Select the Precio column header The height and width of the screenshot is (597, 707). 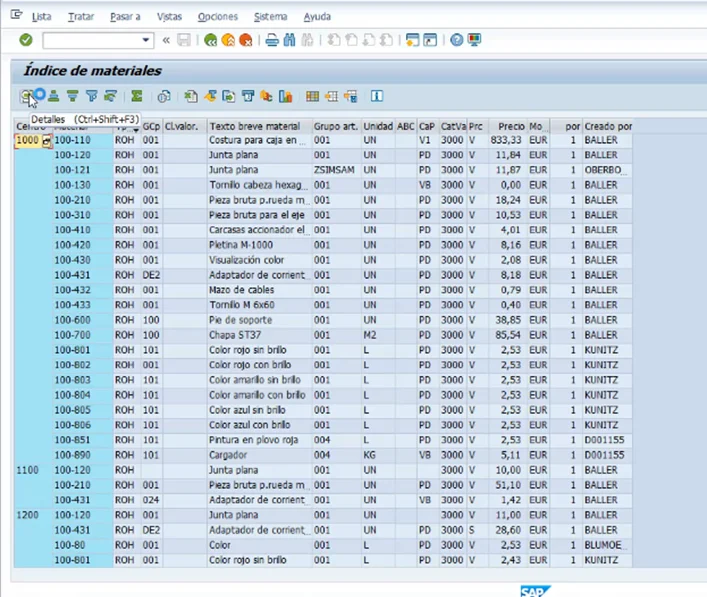tap(508, 126)
